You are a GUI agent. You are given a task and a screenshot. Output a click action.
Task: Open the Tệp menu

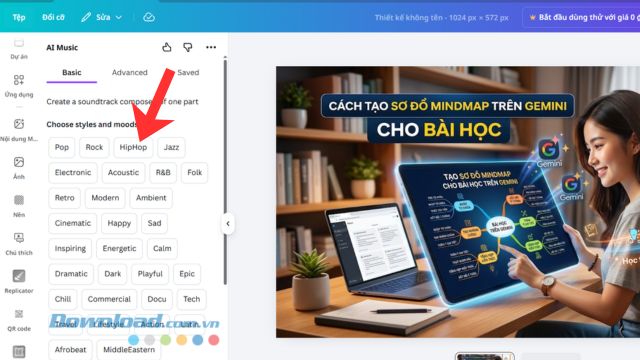click(19, 17)
